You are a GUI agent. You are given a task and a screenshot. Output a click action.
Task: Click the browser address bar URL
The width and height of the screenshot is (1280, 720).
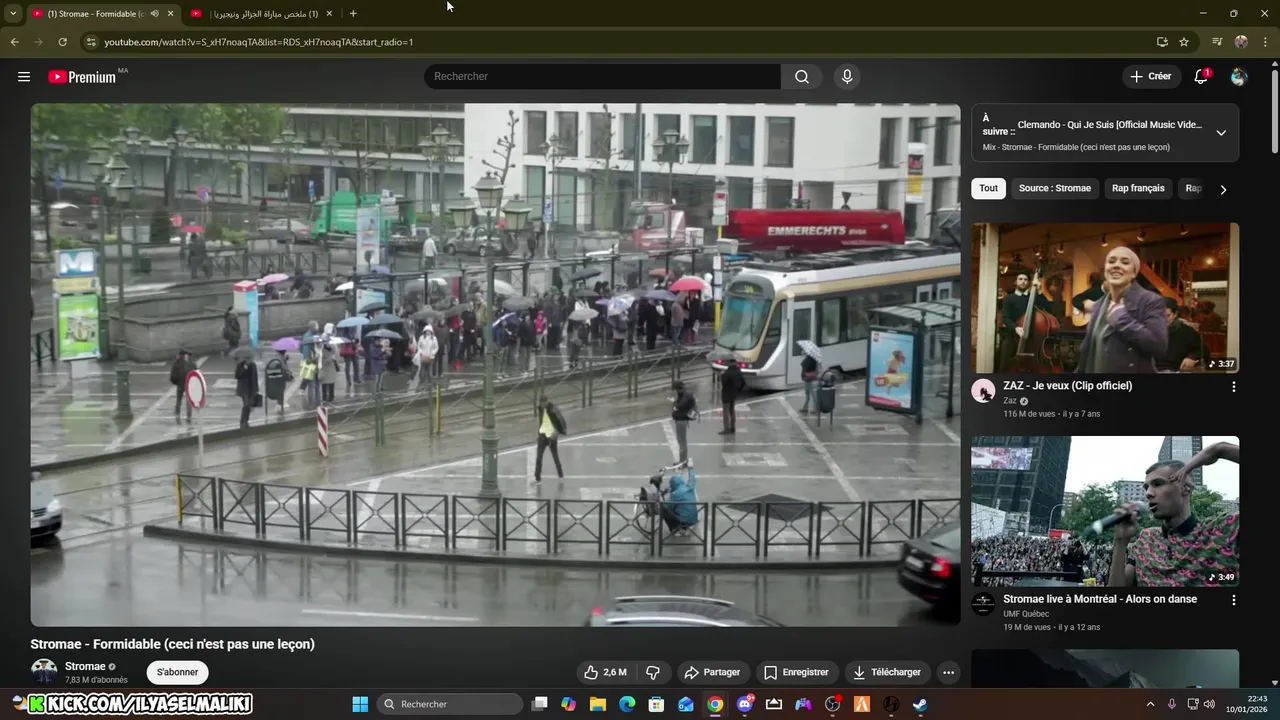tap(259, 42)
